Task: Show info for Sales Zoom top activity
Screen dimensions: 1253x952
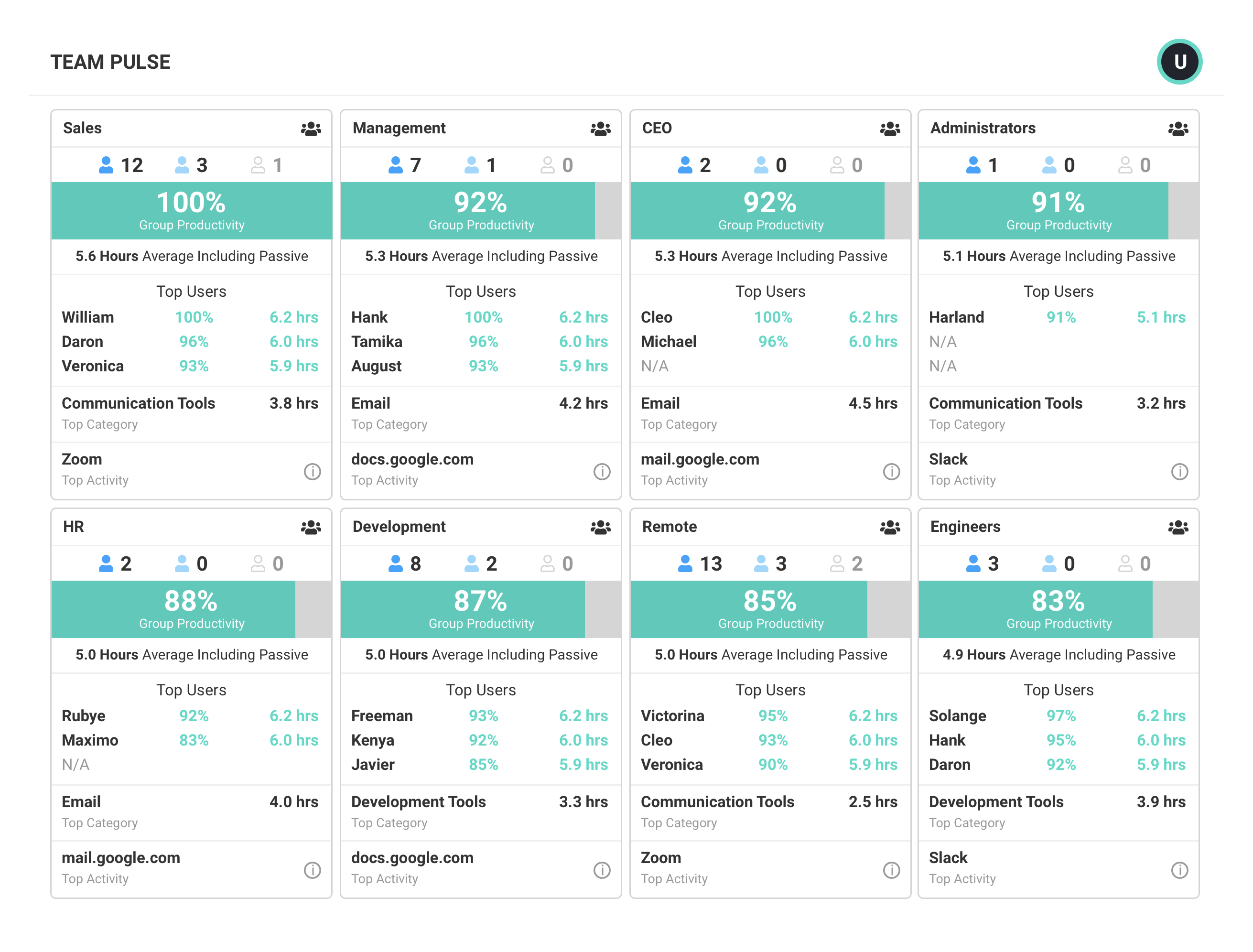Action: click(312, 472)
